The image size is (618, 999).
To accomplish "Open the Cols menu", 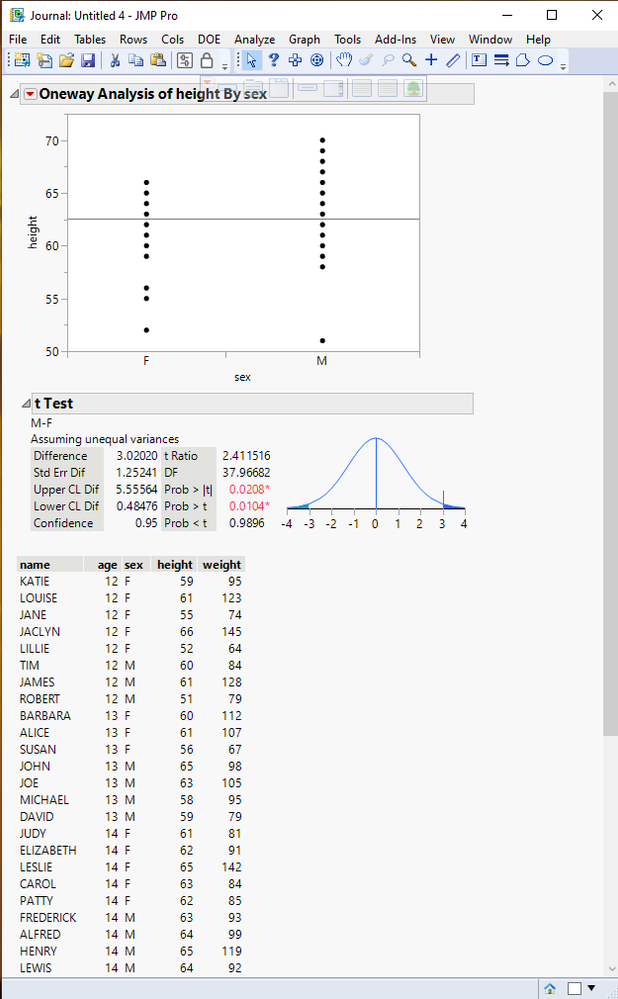I will 172,40.
